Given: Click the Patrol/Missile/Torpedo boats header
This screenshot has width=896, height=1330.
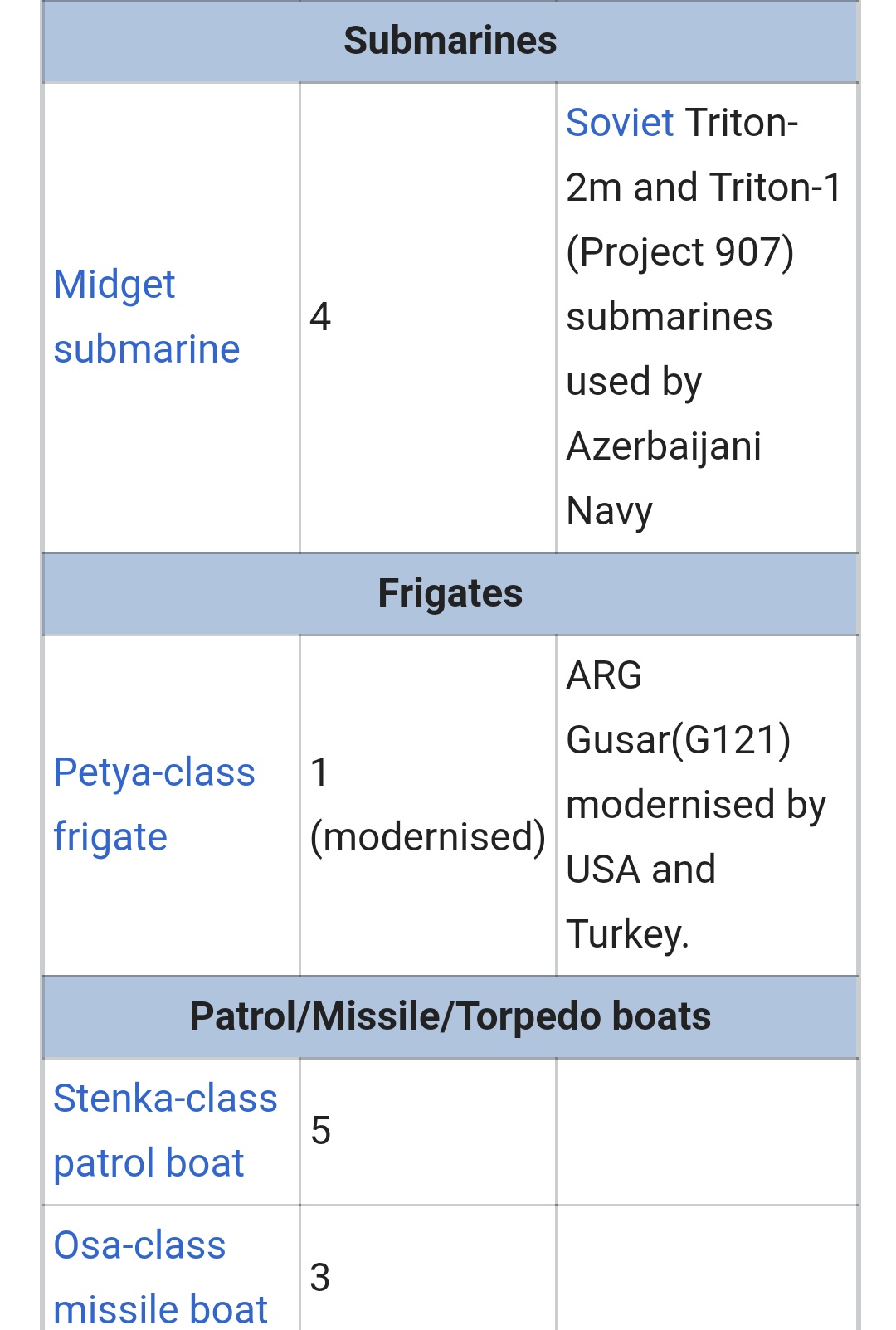Looking at the screenshot, I should [450, 1016].
